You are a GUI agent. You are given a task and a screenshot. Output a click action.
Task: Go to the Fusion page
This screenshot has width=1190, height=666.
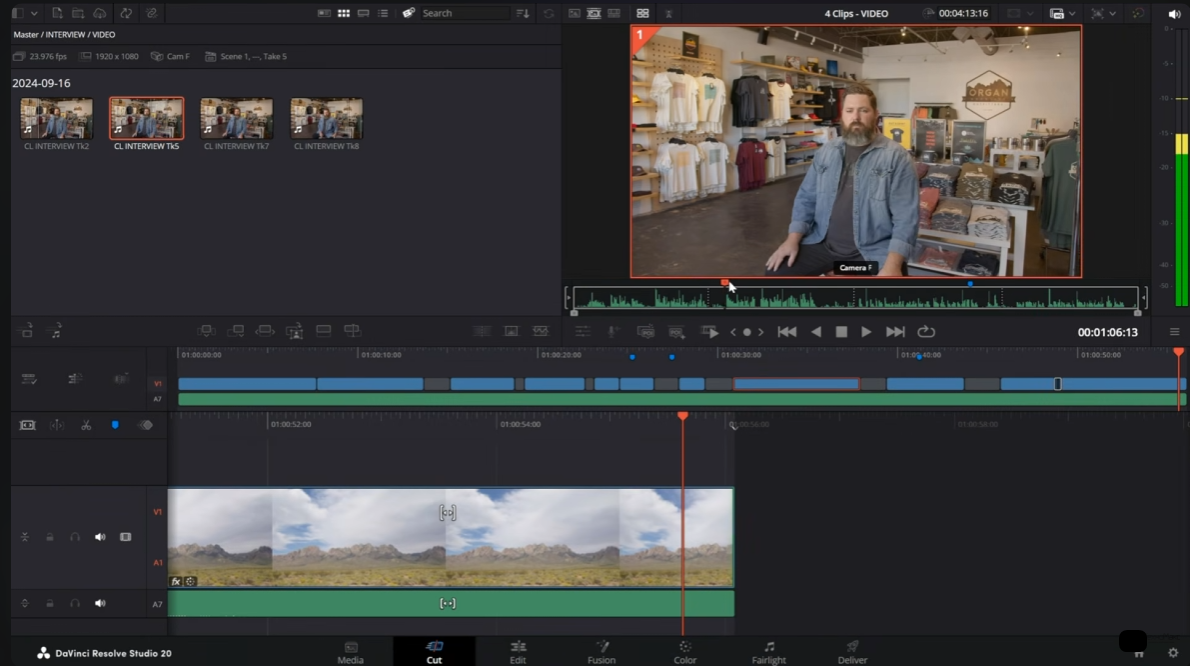(x=601, y=652)
